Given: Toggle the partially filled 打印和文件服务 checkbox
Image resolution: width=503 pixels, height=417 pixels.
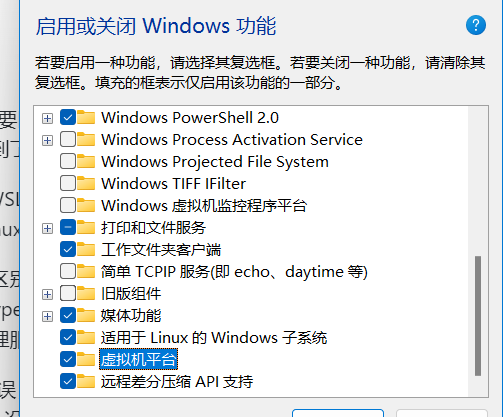Looking at the screenshot, I should pos(68,227).
